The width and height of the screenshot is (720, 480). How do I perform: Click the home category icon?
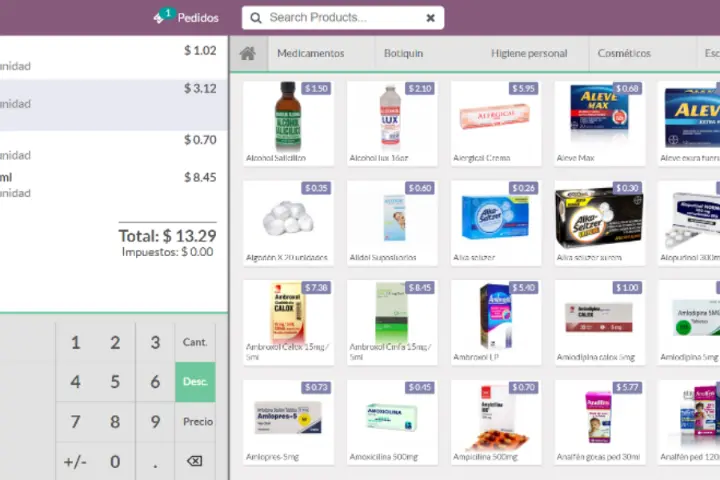248,53
